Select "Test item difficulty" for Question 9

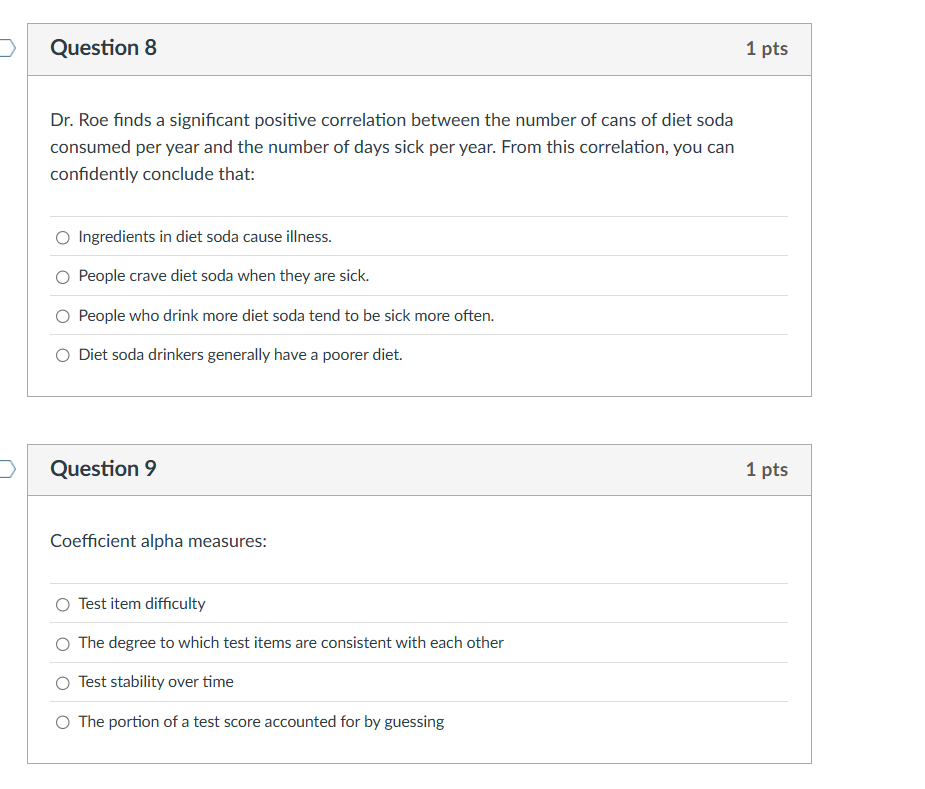pos(62,604)
